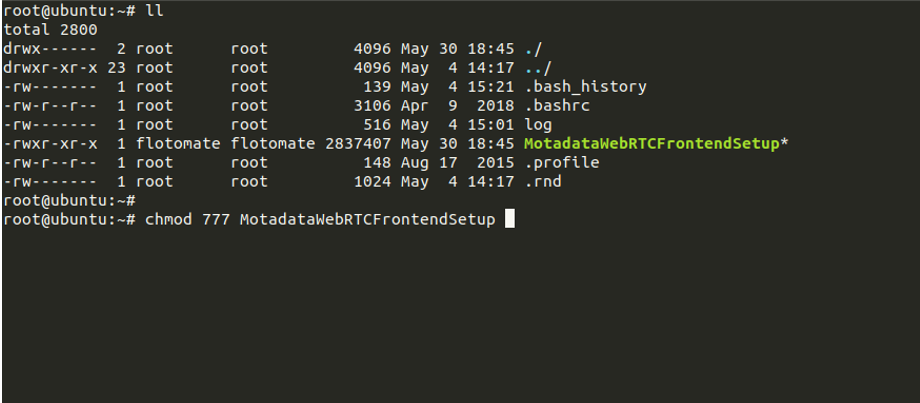Click the parent directory ../ entry
The height and width of the screenshot is (403, 920).
click(538, 68)
